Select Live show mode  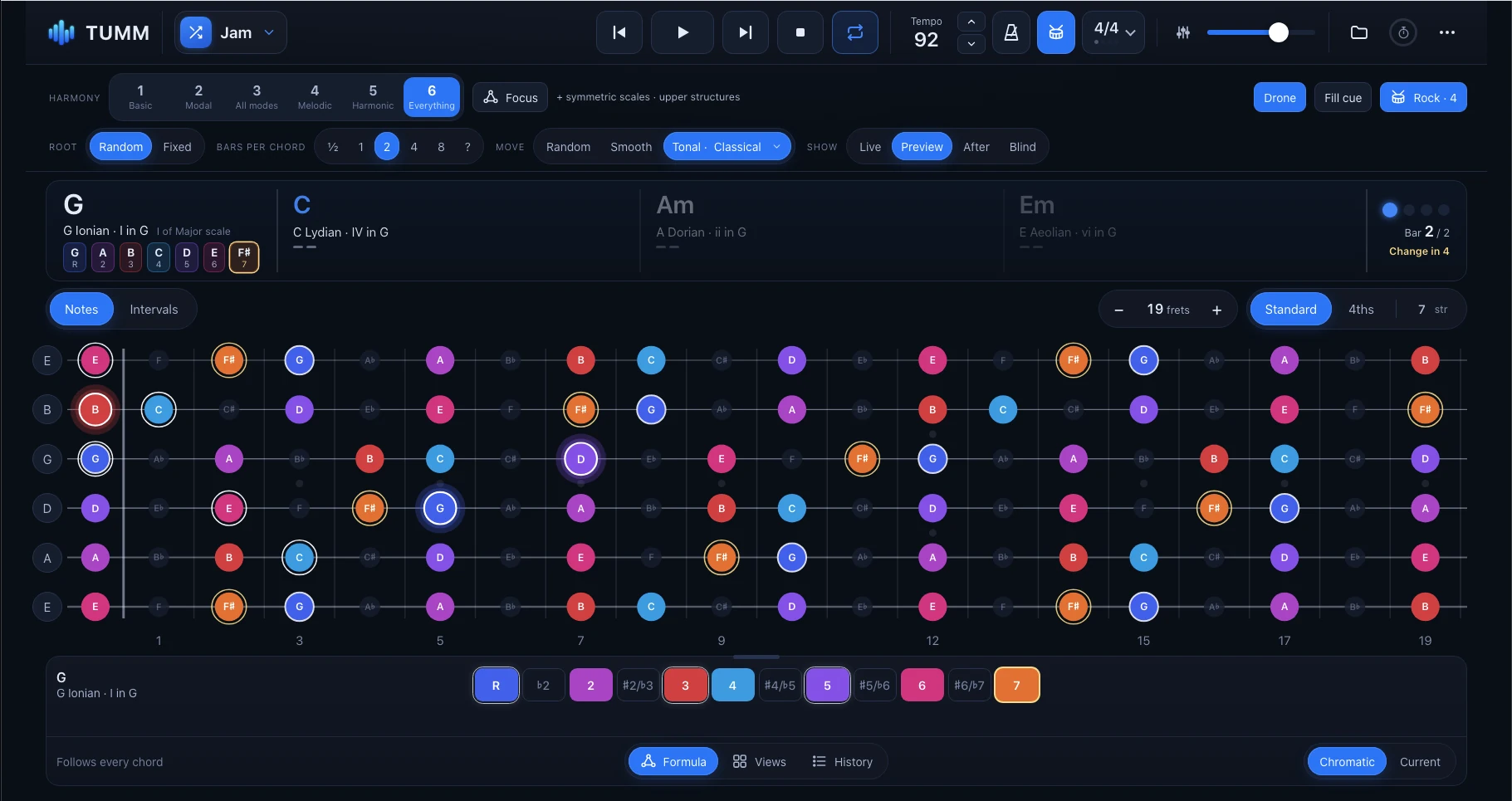click(869, 147)
